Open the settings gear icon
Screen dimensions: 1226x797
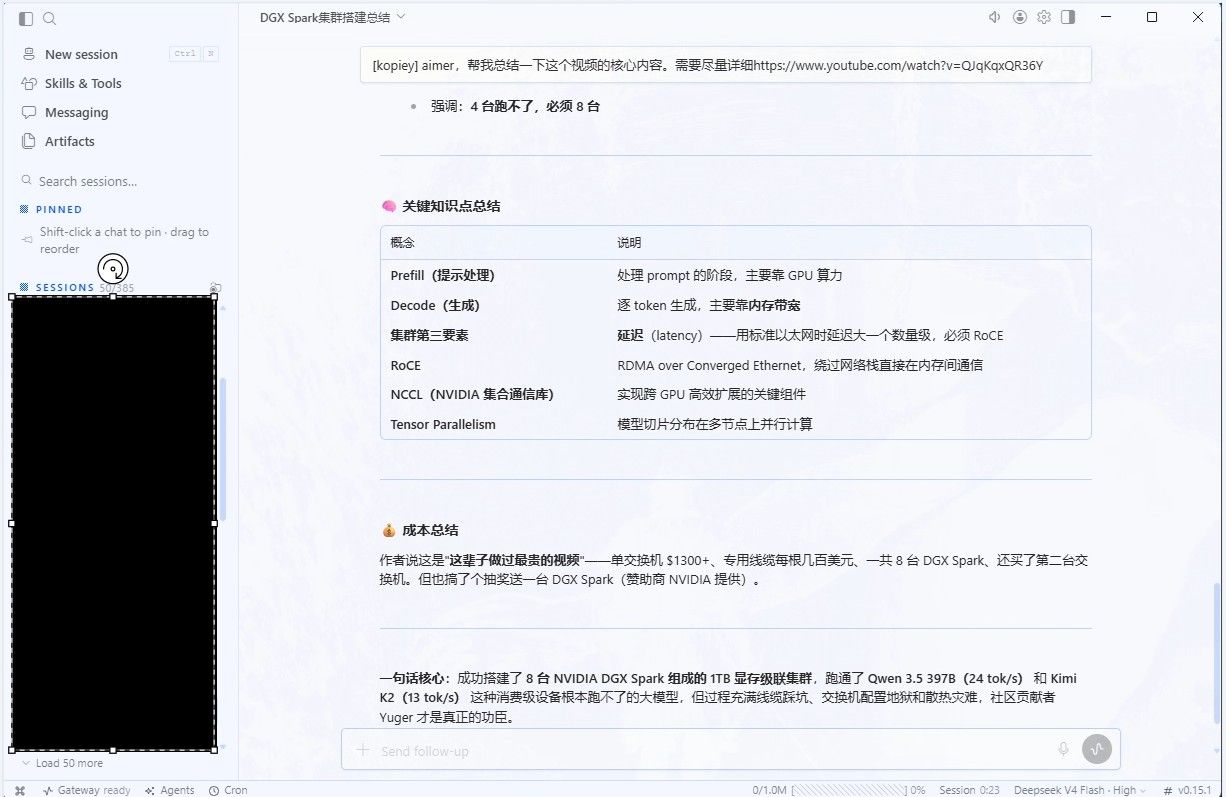click(1044, 17)
